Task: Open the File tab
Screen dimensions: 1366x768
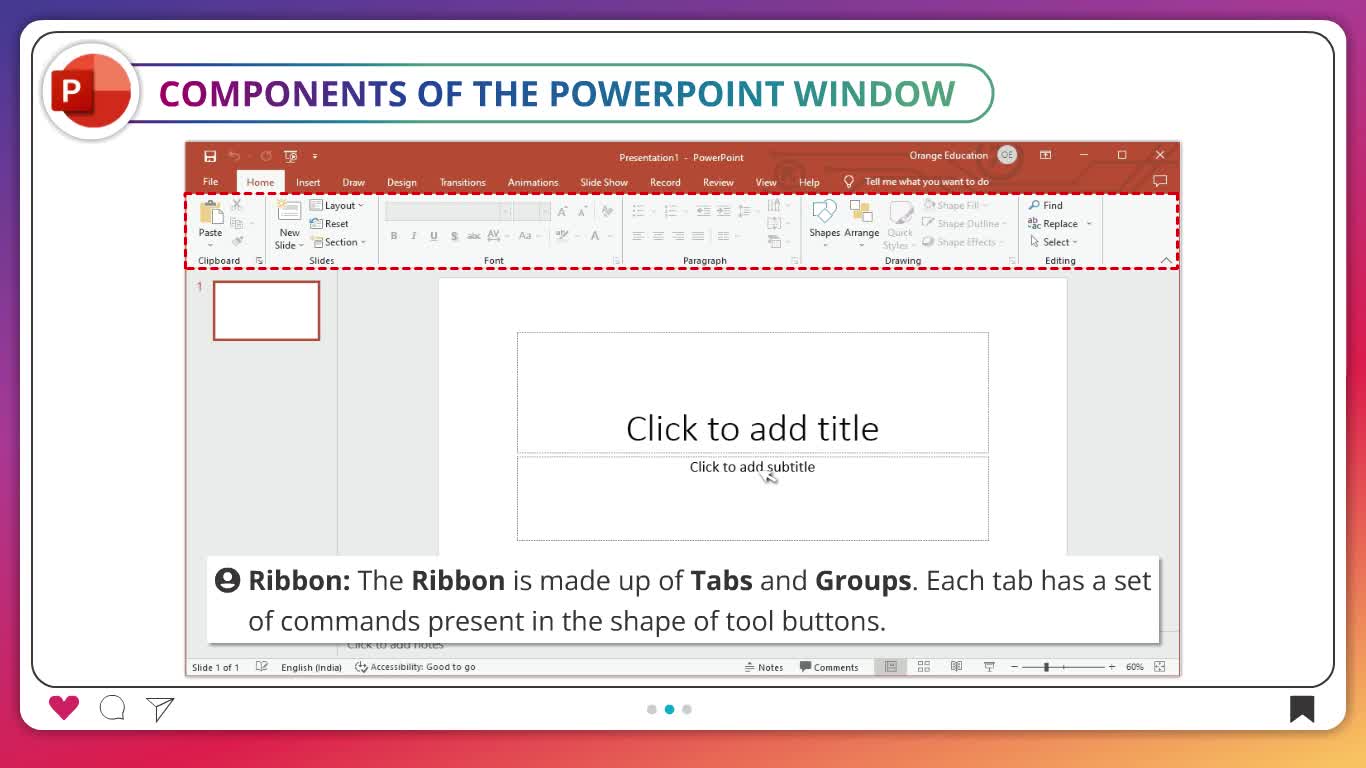Action: point(211,182)
